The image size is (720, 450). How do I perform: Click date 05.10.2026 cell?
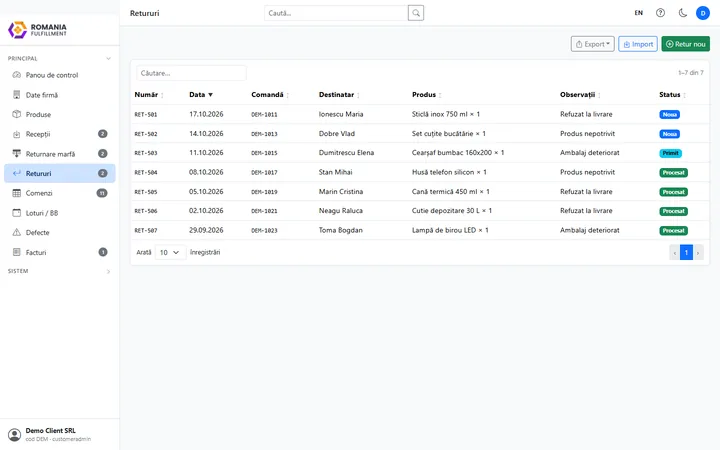pyautogui.click(x=206, y=191)
